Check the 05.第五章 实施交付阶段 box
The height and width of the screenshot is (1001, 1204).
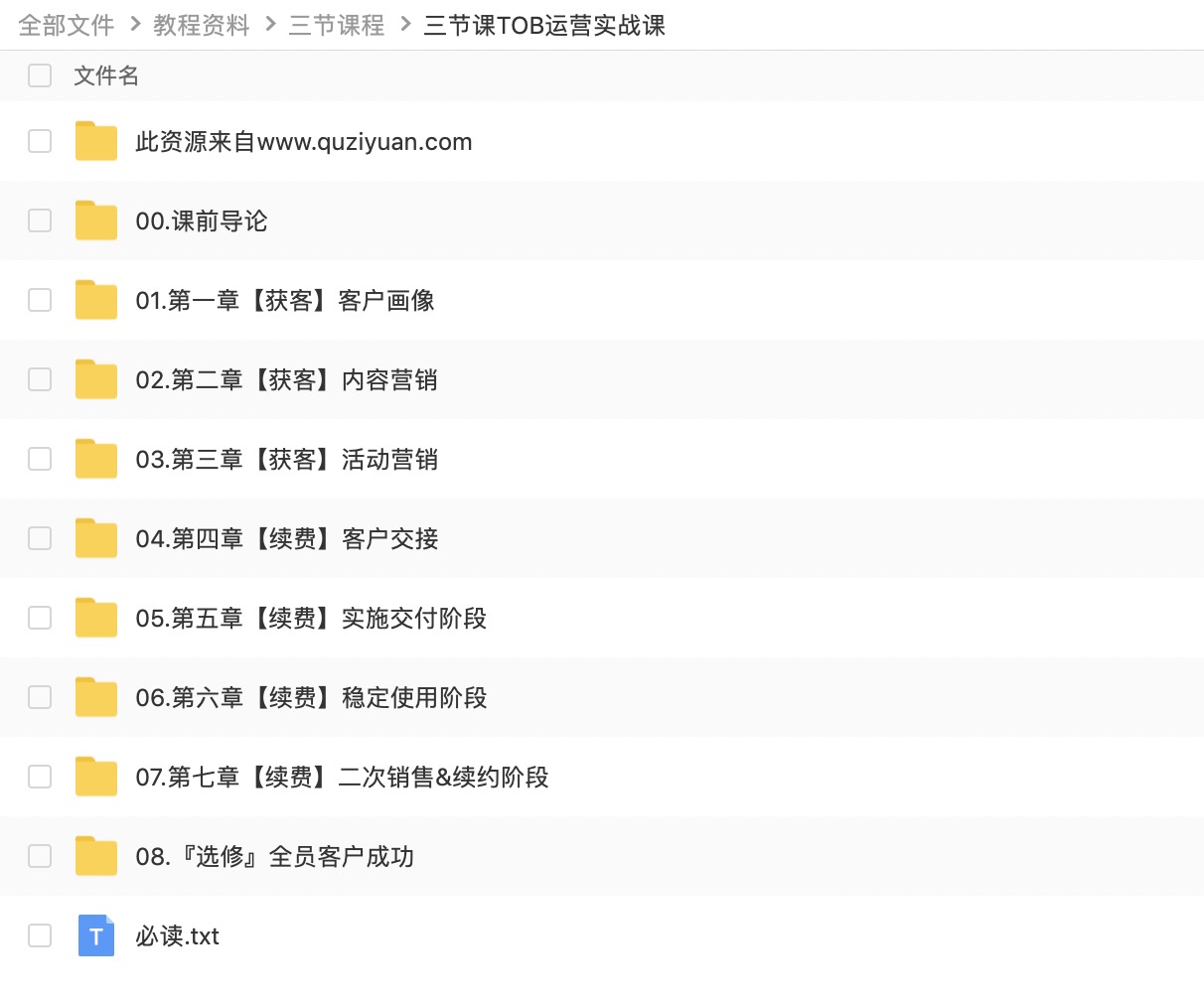[40, 618]
